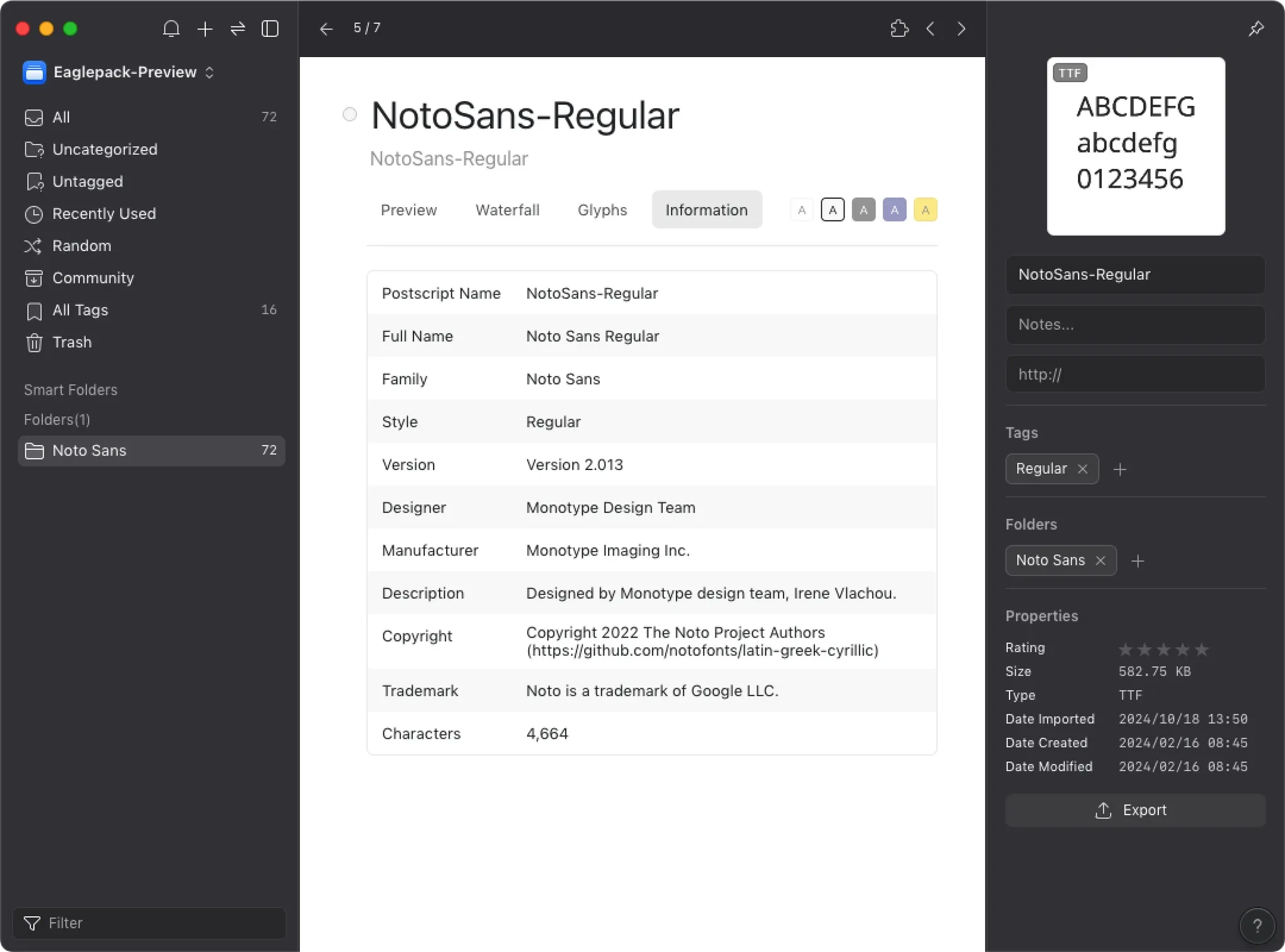Click the Copyright github URL text
The height and width of the screenshot is (952, 1285).
pyautogui.click(x=702, y=651)
